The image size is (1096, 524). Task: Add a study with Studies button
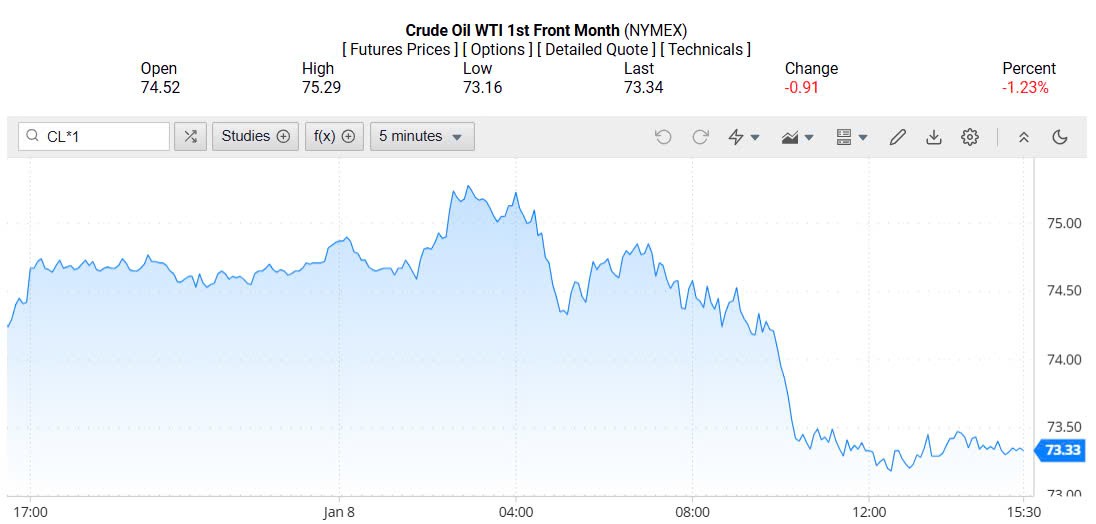click(x=255, y=137)
